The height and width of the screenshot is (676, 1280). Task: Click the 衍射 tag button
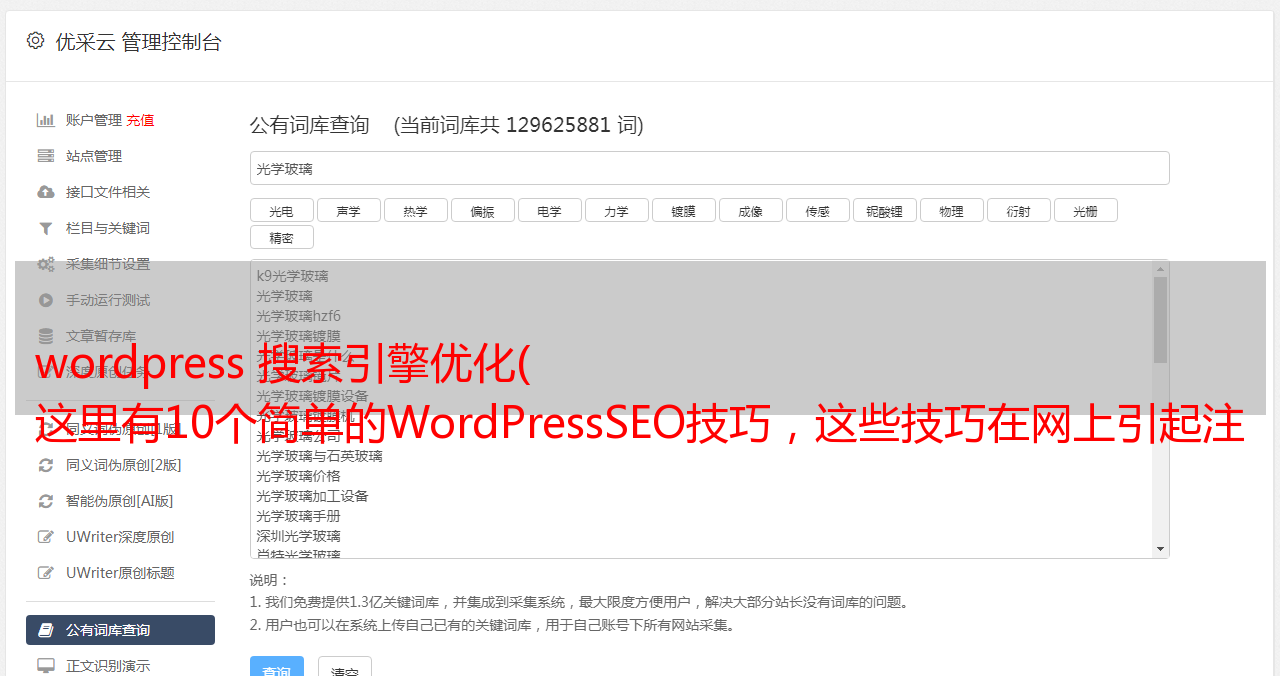(1019, 211)
